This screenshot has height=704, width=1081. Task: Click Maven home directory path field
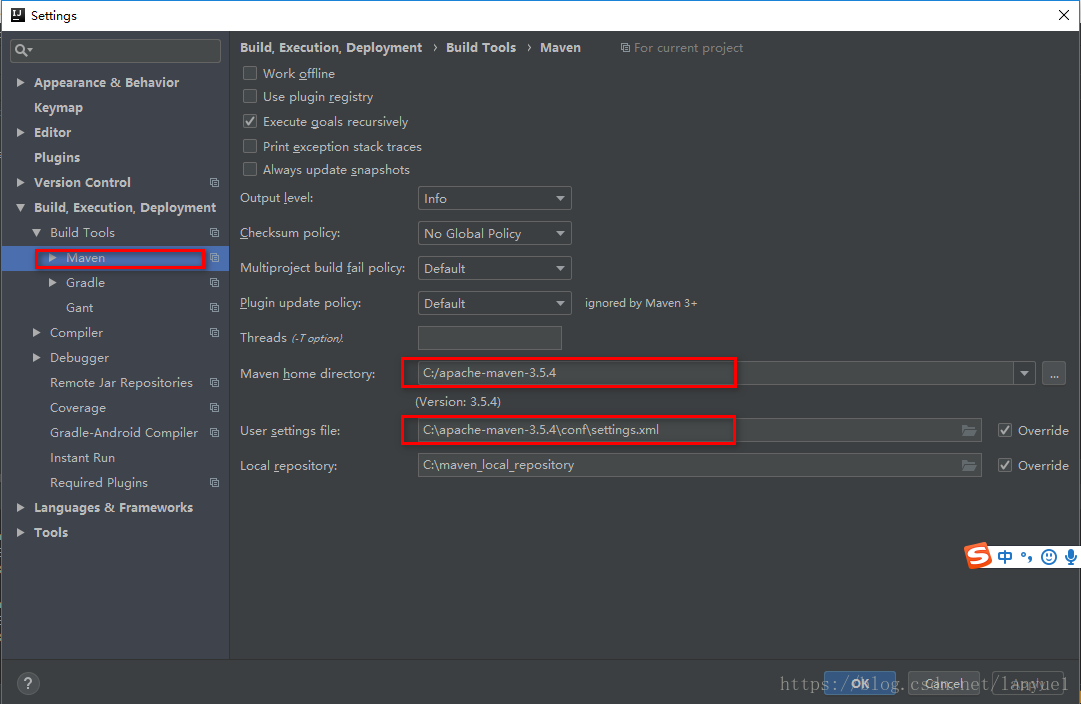[716, 374]
